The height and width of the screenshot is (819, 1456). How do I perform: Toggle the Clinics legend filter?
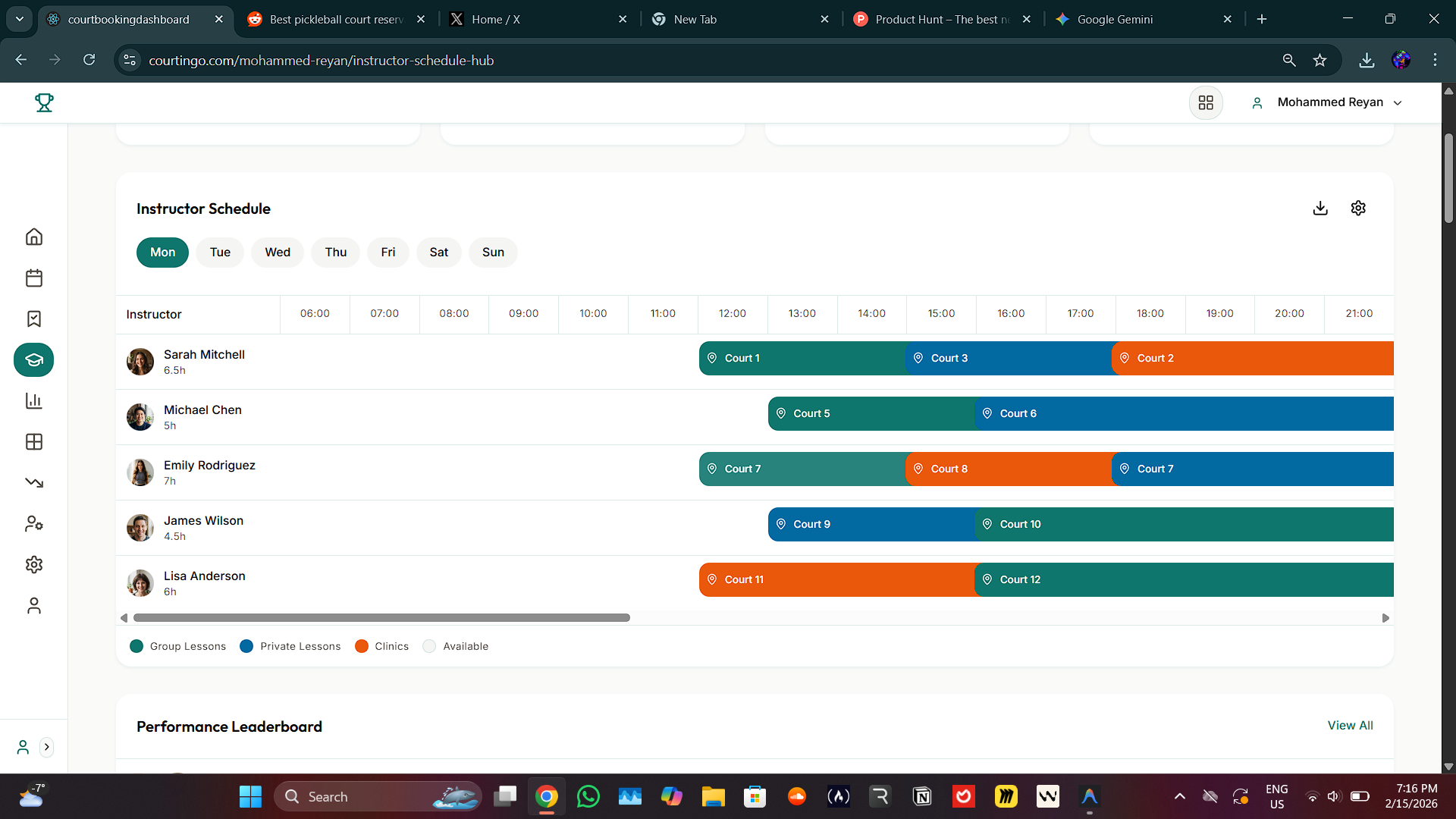pyautogui.click(x=381, y=646)
